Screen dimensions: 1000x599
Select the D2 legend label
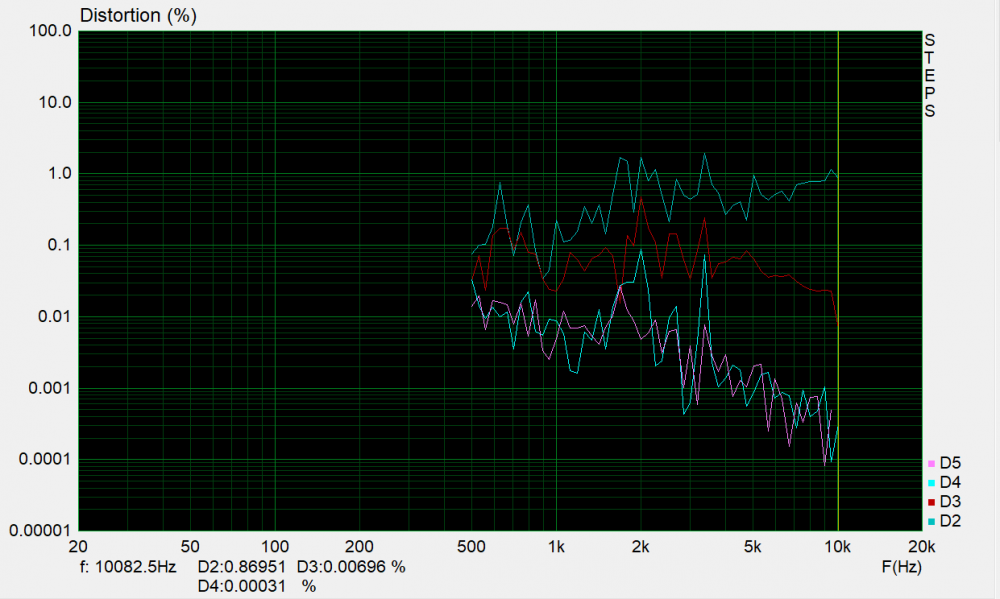(949, 521)
